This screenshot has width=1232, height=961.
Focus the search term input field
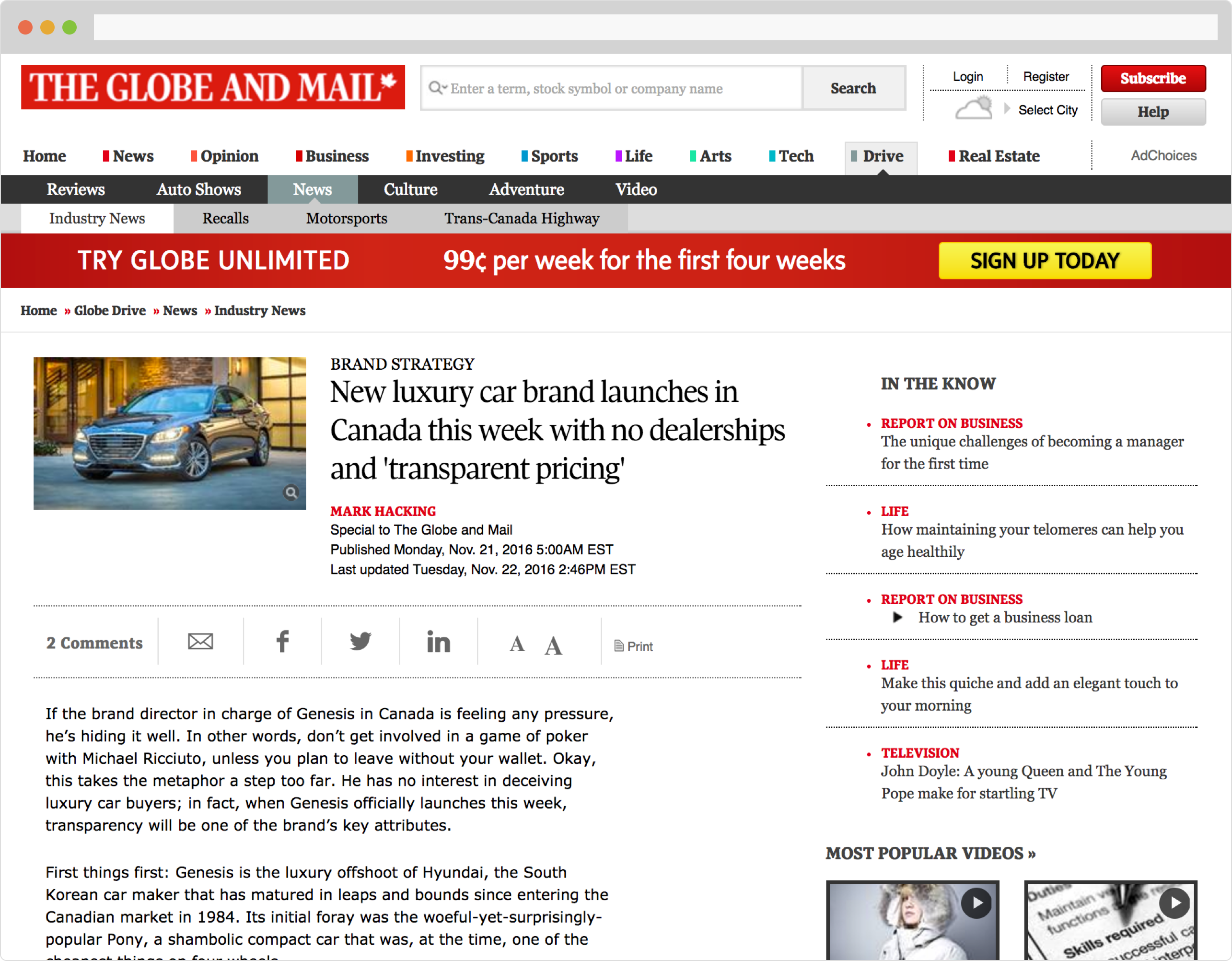pos(612,88)
